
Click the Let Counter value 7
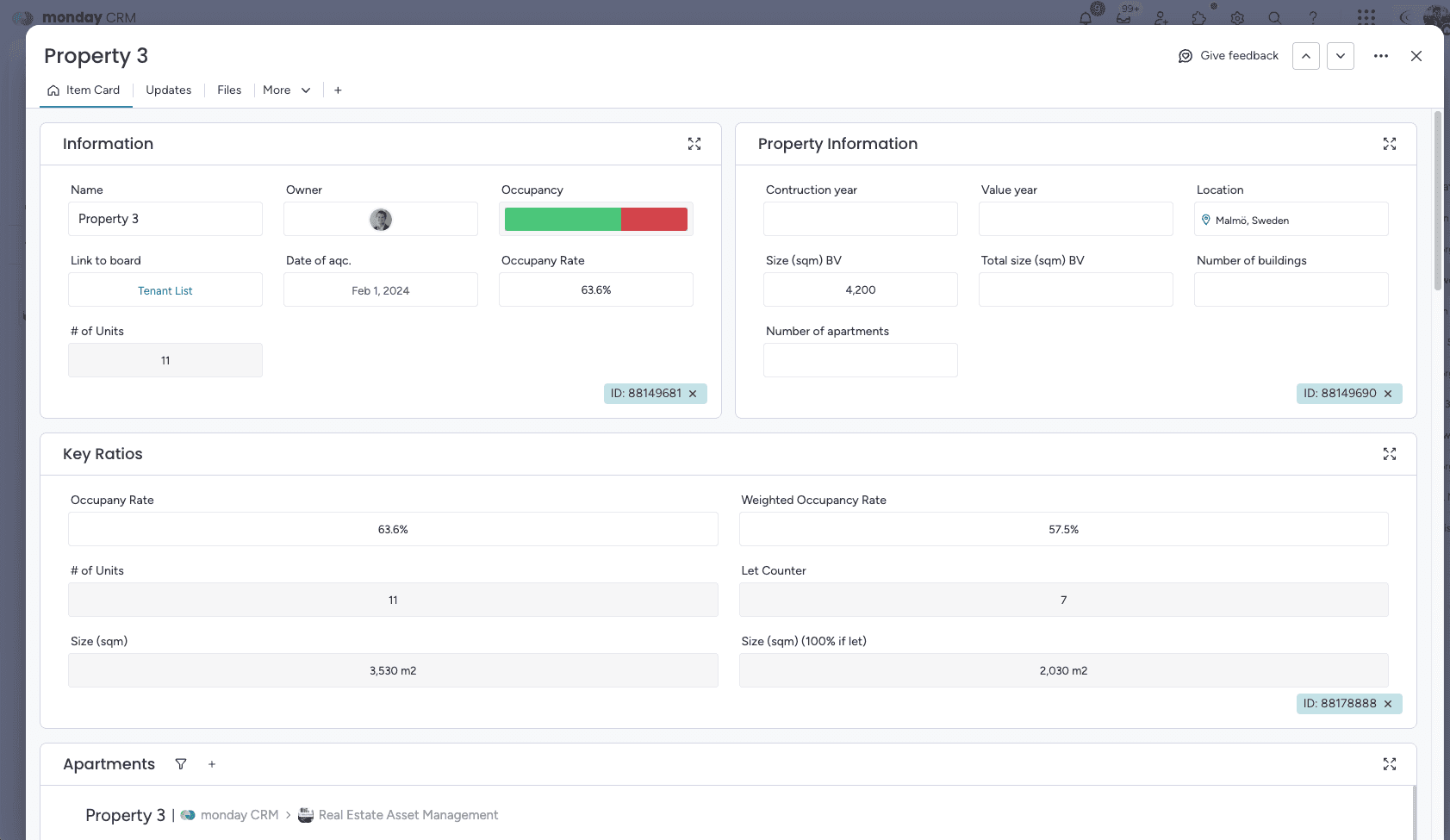pyautogui.click(x=1064, y=600)
